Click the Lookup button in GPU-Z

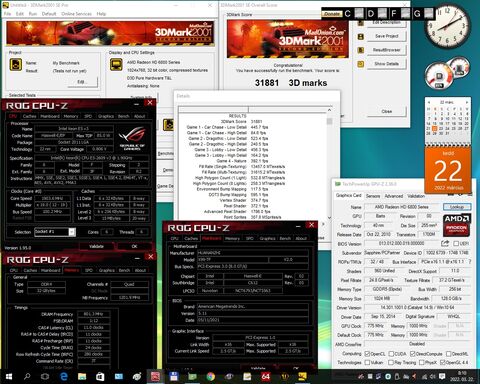tap(457, 207)
